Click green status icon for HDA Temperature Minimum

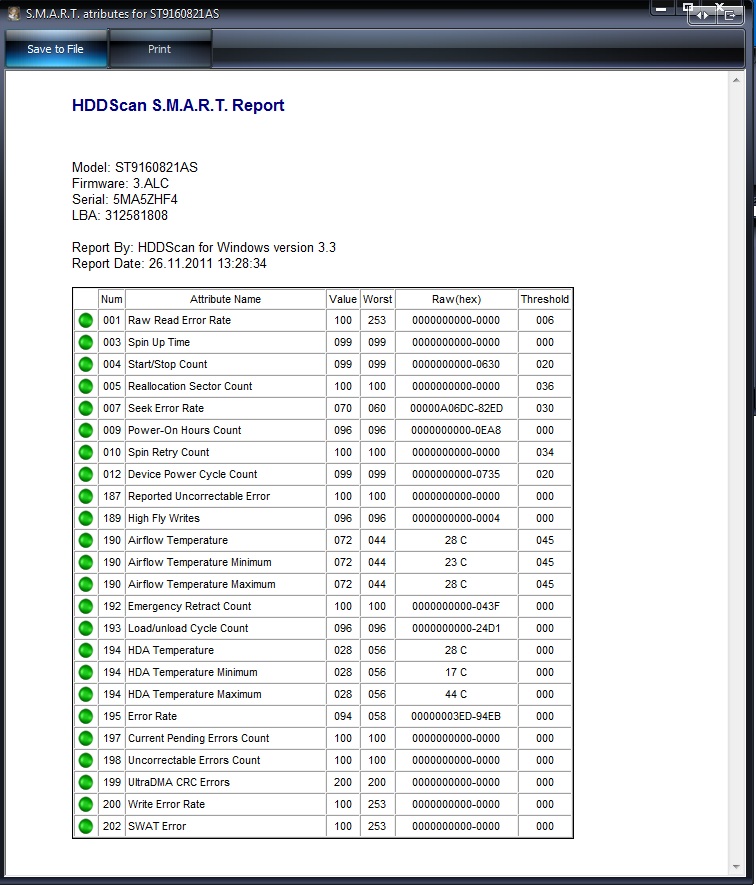click(x=86, y=673)
